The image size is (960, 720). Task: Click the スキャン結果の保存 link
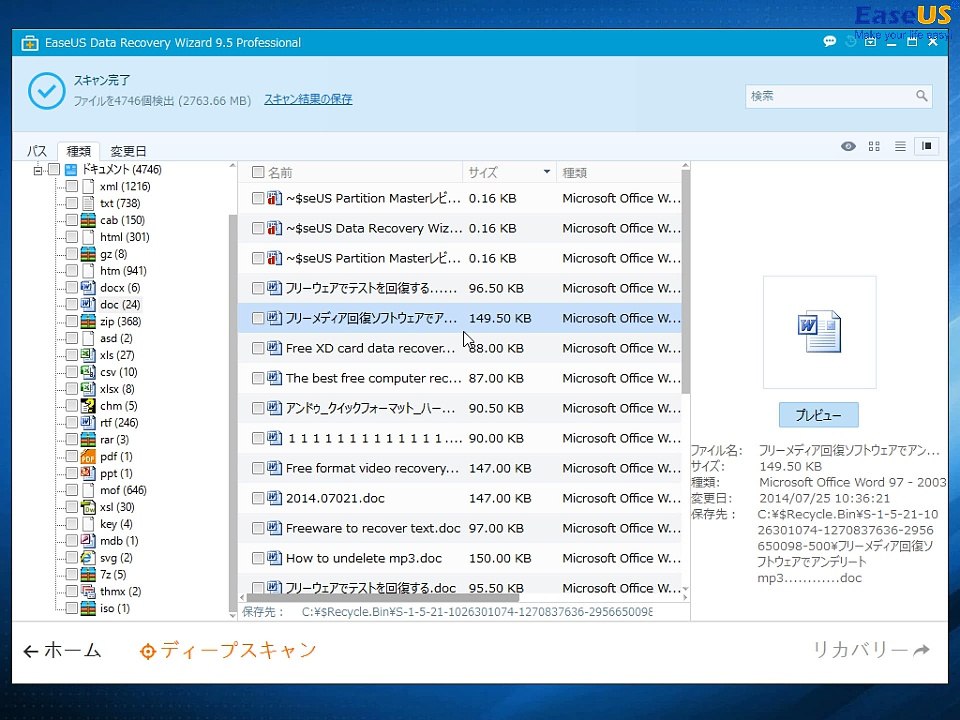(308, 99)
